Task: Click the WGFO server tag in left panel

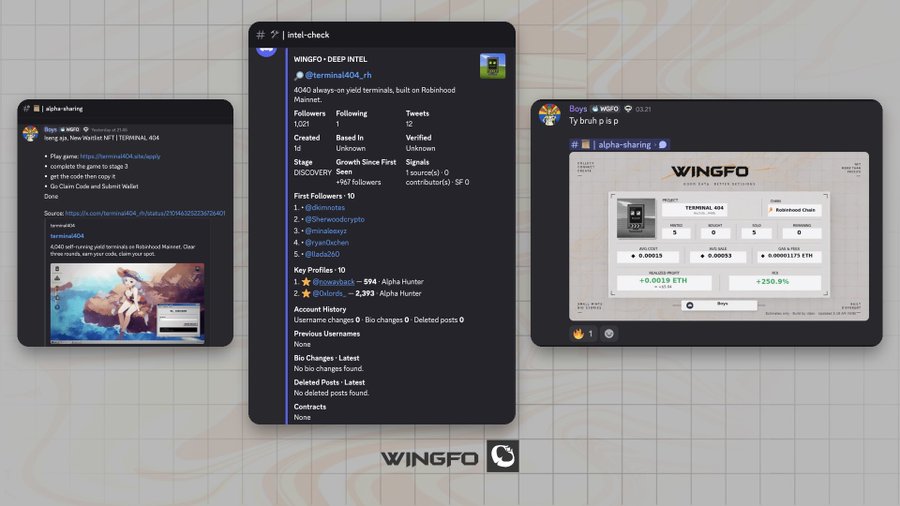Action: point(70,130)
